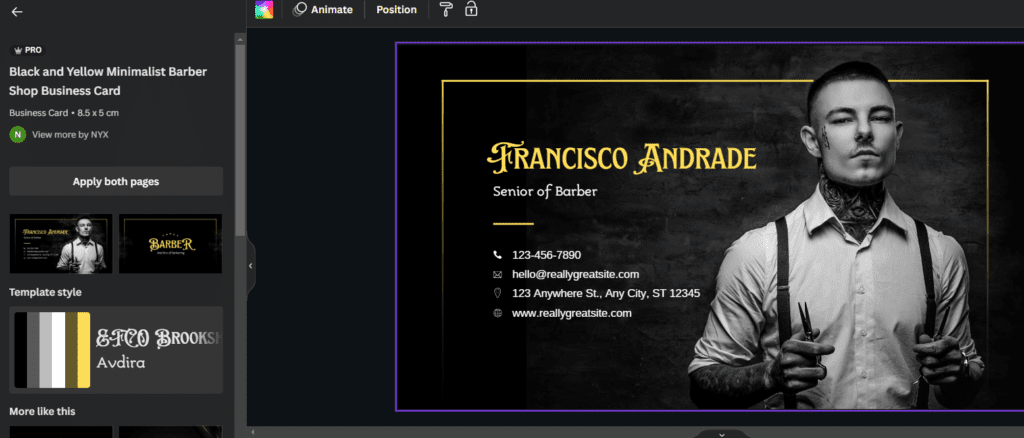Screen dimensions: 1024x438
Task: Click the envelope email icon on card
Action: click(x=498, y=274)
